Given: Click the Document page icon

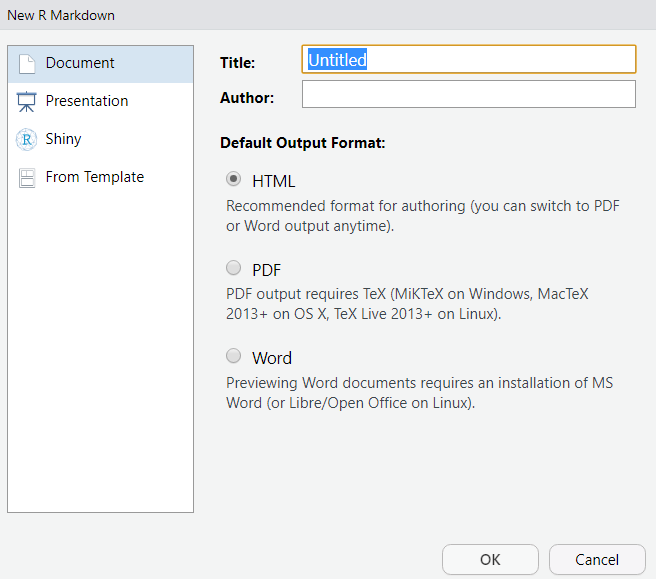Looking at the screenshot, I should pyautogui.click(x=27, y=64).
